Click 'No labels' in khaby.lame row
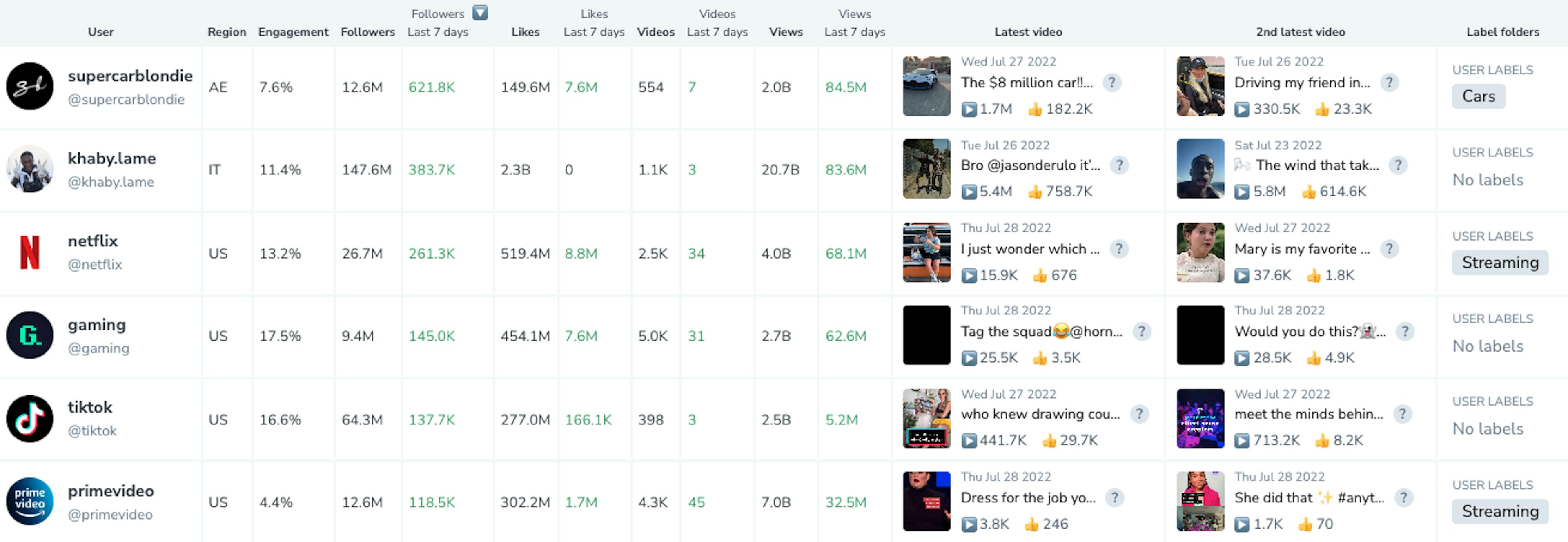1568x542 pixels. [1488, 180]
